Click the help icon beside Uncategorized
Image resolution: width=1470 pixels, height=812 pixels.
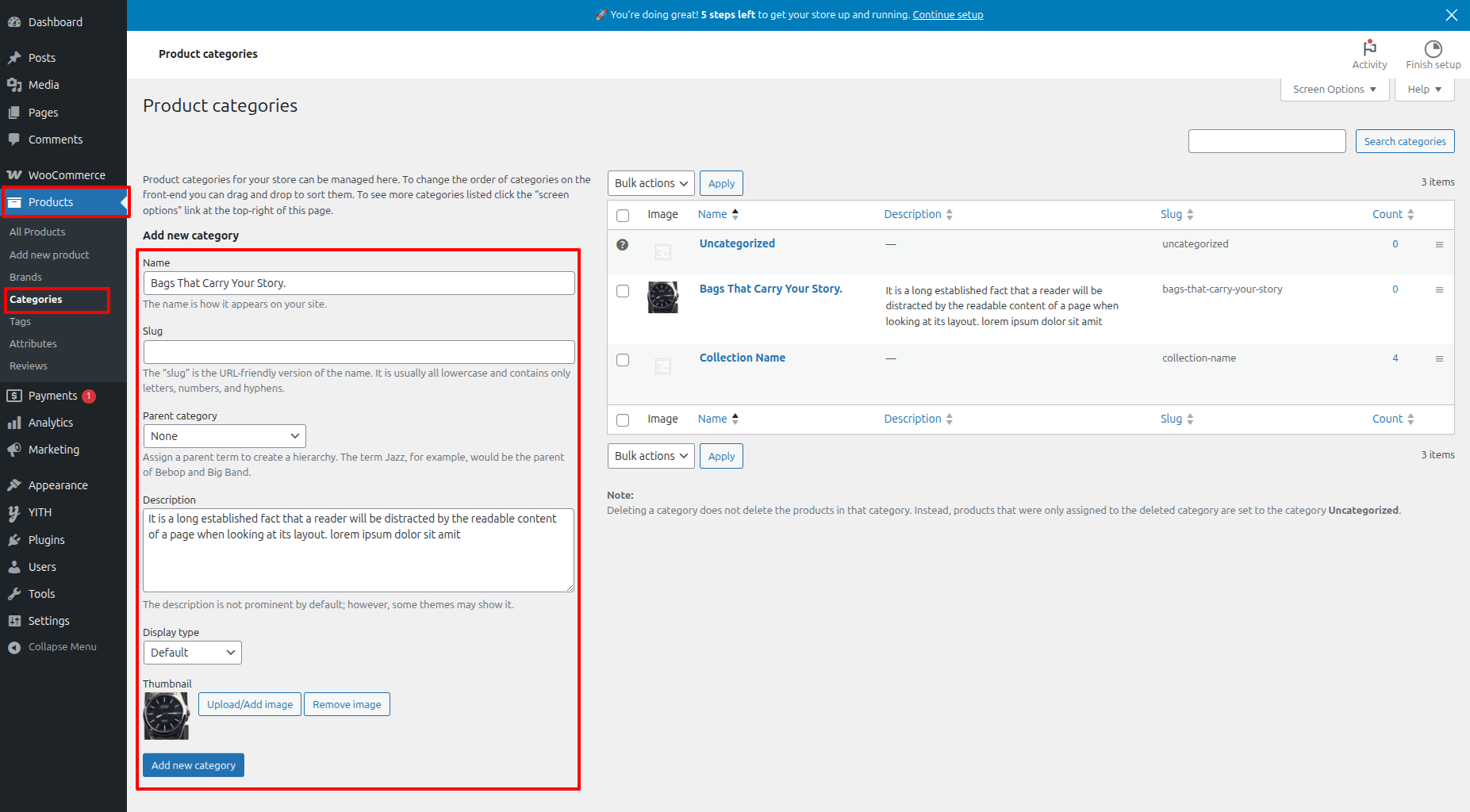click(623, 245)
